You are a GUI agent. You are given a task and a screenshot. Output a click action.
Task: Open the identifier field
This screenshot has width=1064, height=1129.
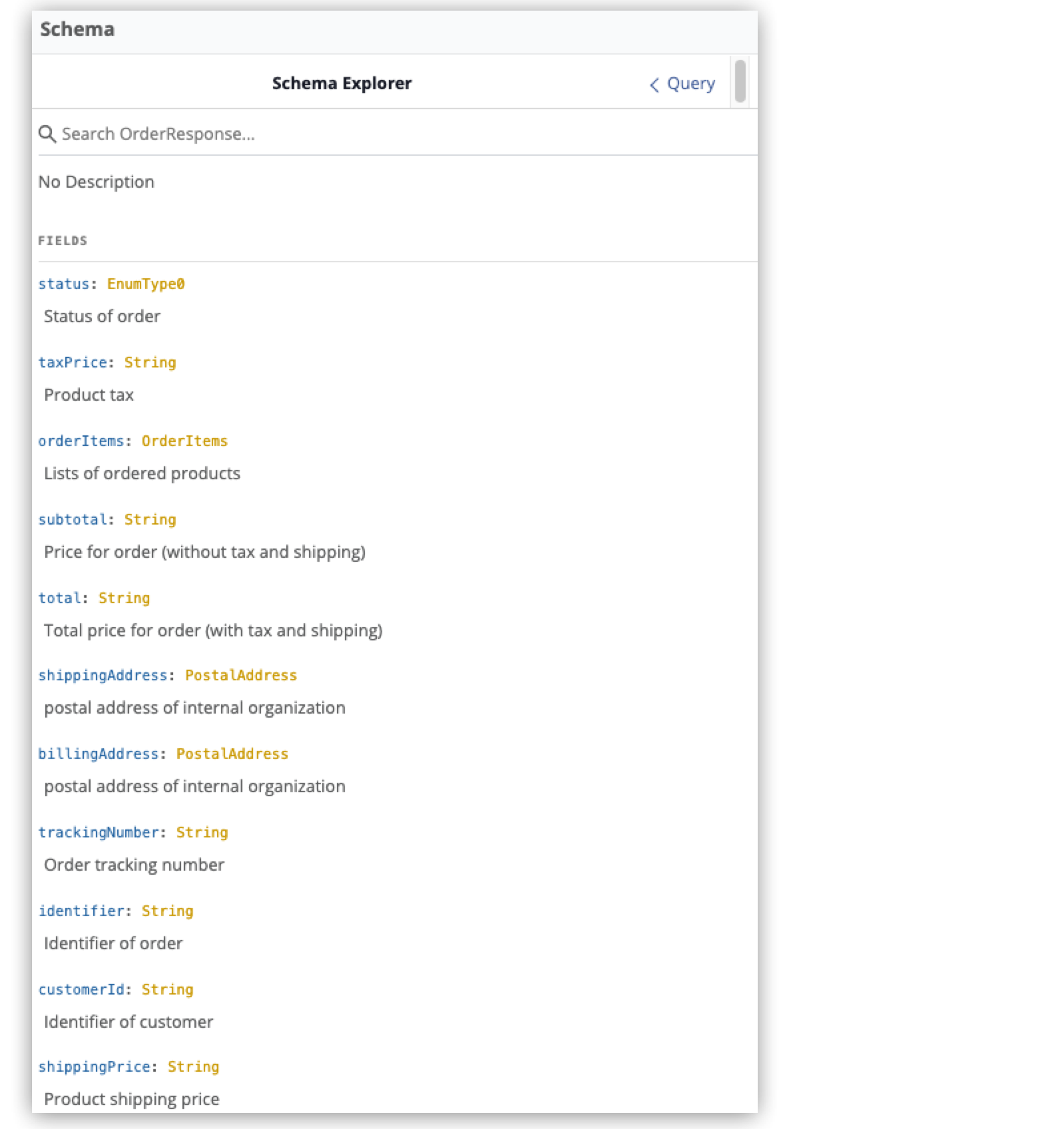coord(81,911)
